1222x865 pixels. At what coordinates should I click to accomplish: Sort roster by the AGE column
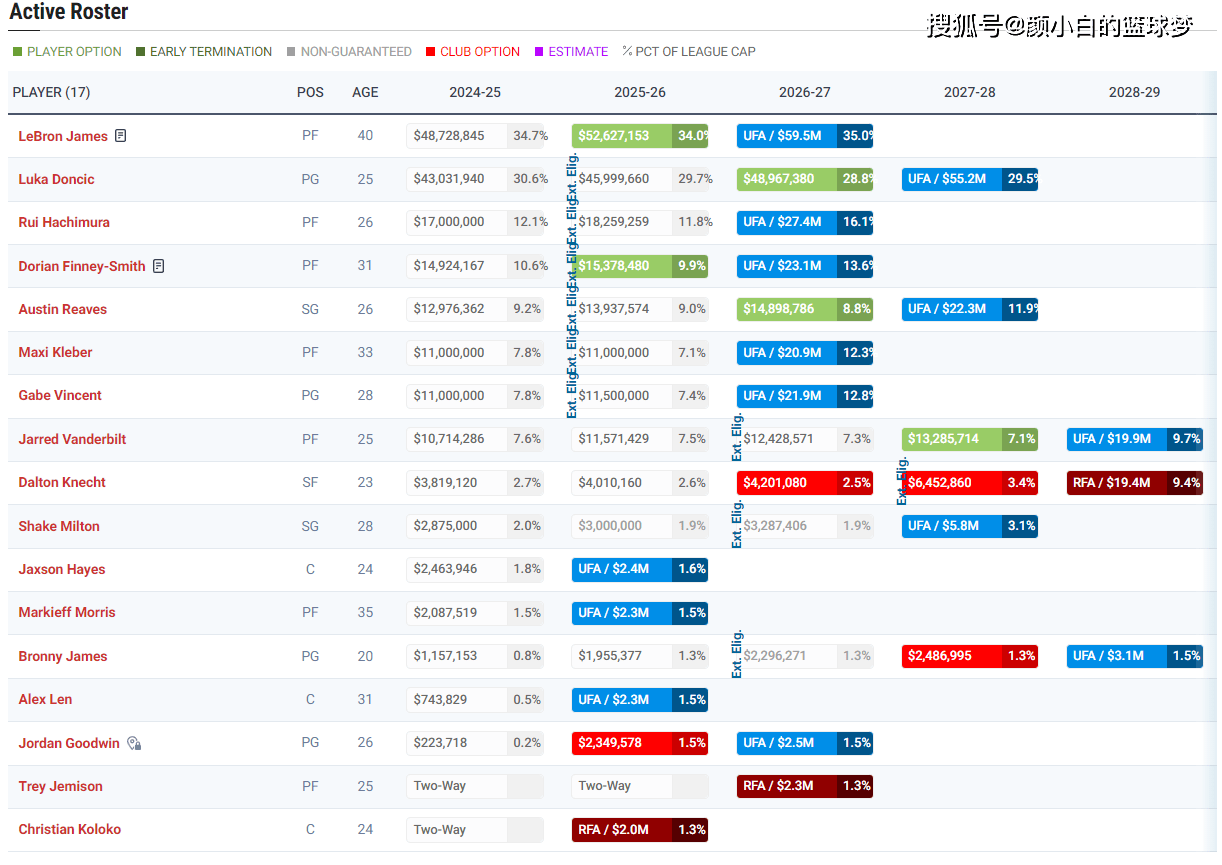(x=365, y=92)
